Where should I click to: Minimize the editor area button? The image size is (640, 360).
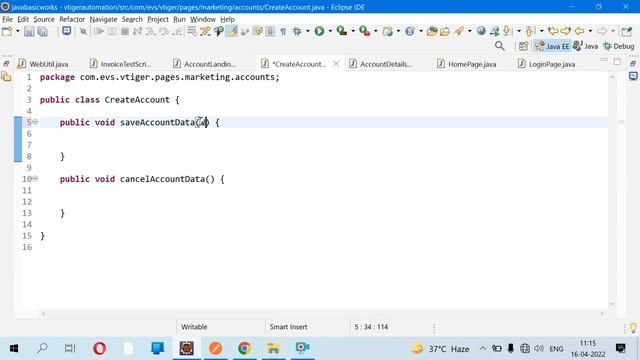[x=604, y=60]
